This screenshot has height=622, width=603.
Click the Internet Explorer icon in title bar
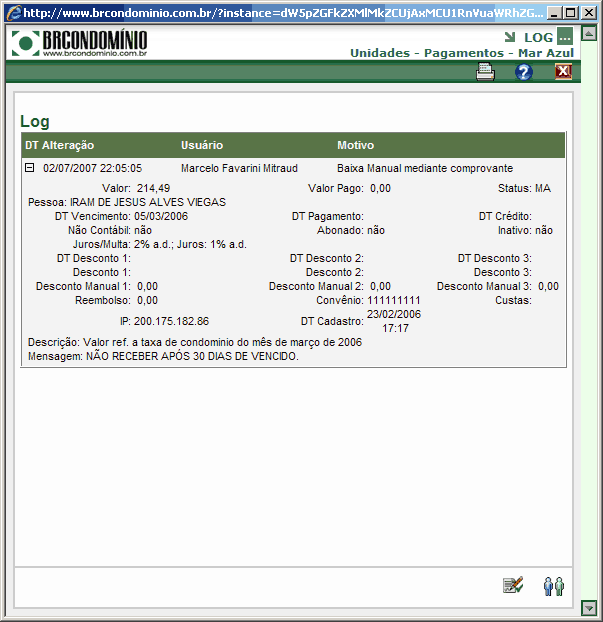click(13, 13)
